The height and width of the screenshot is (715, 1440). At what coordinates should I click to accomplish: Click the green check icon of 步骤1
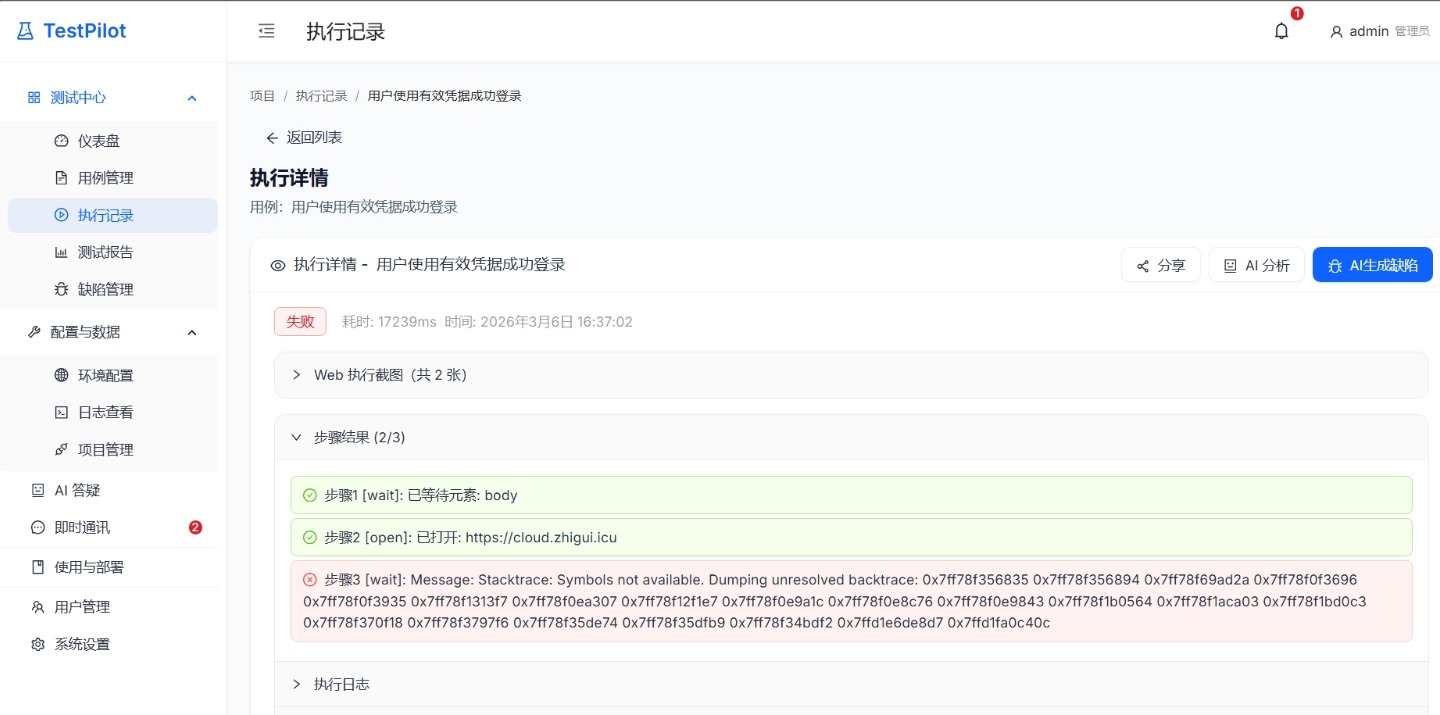coord(310,495)
